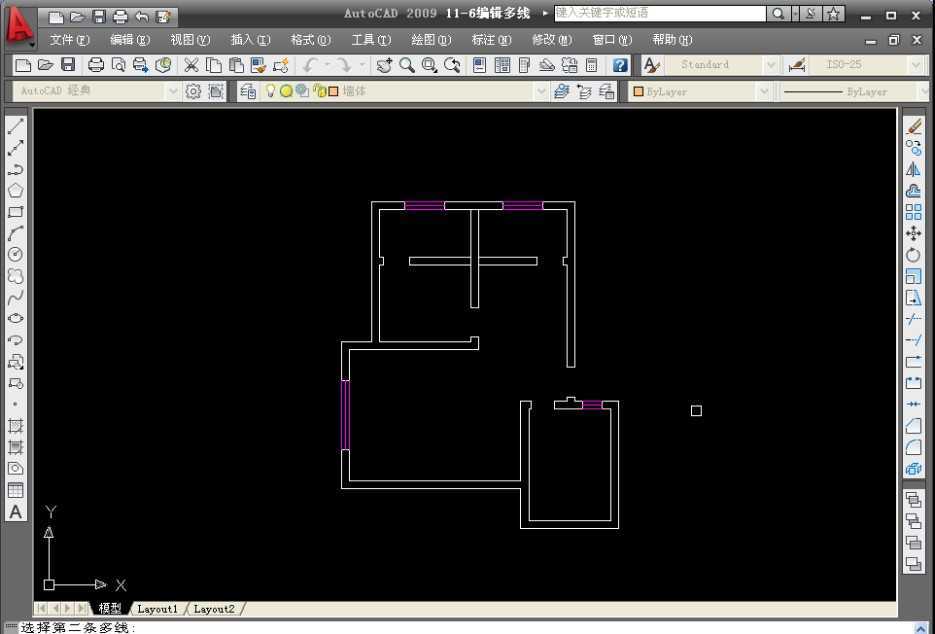This screenshot has width=935, height=634.
Task: Expand the ISO-25 dimension style dropdown
Action: tap(916, 64)
